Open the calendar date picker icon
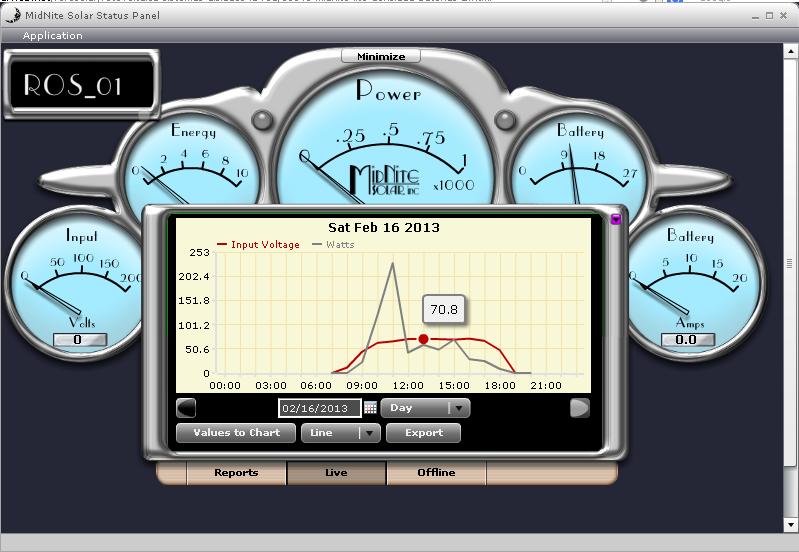The height and width of the screenshot is (552, 799). [x=370, y=408]
